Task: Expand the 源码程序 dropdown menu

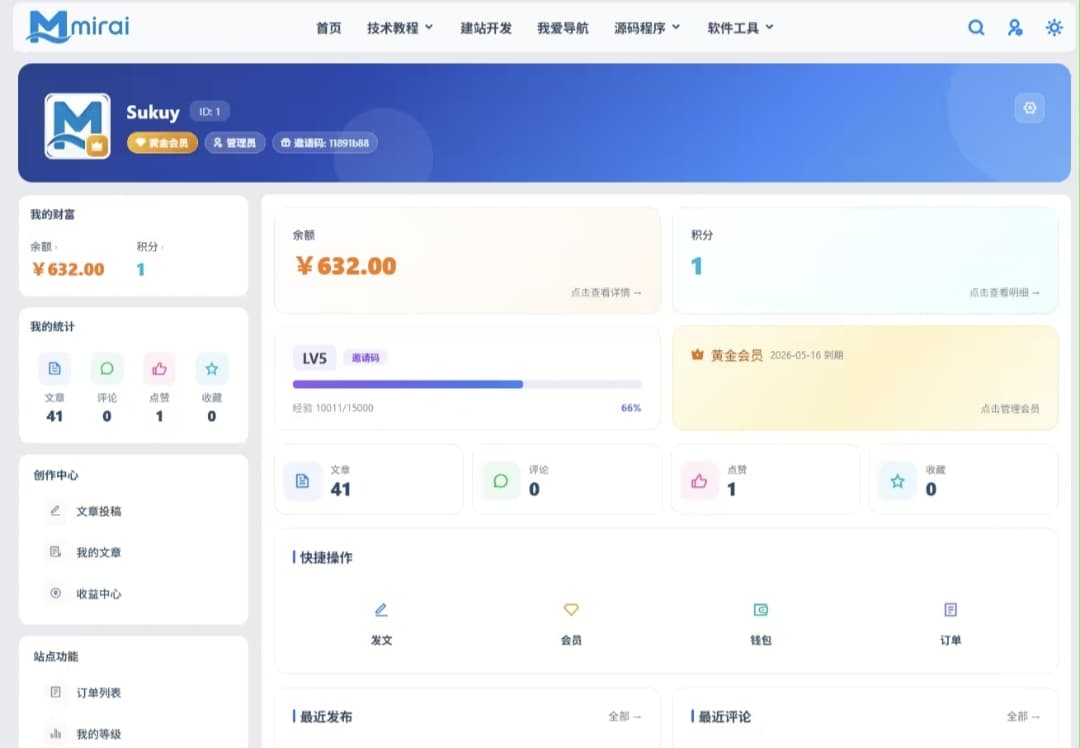Action: point(647,28)
